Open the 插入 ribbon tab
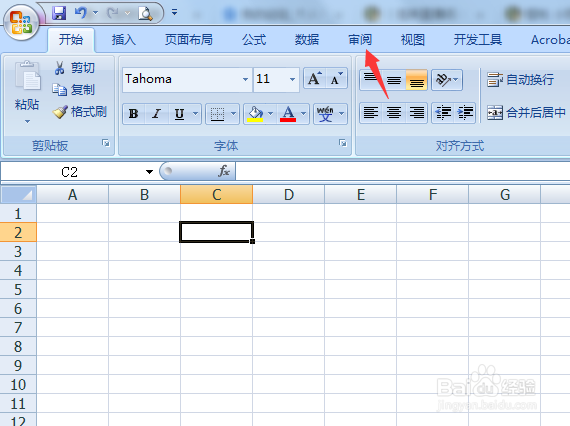570x426 pixels. (x=124, y=39)
